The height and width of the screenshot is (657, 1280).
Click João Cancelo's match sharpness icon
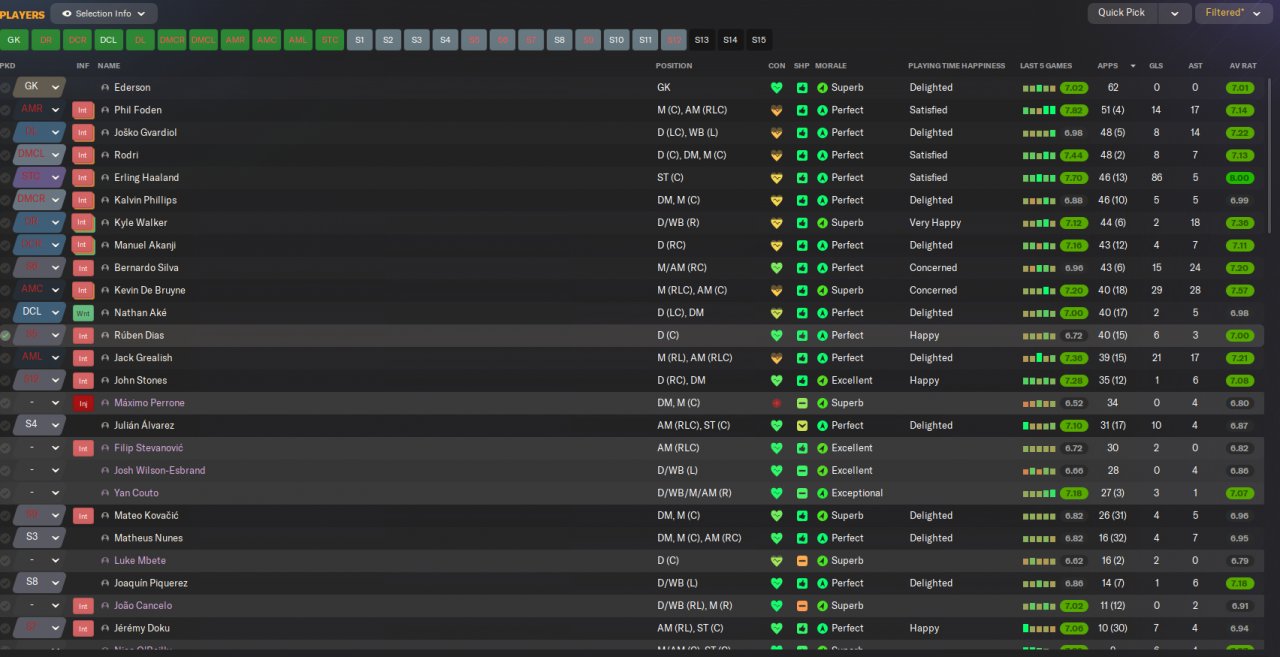tap(802, 605)
